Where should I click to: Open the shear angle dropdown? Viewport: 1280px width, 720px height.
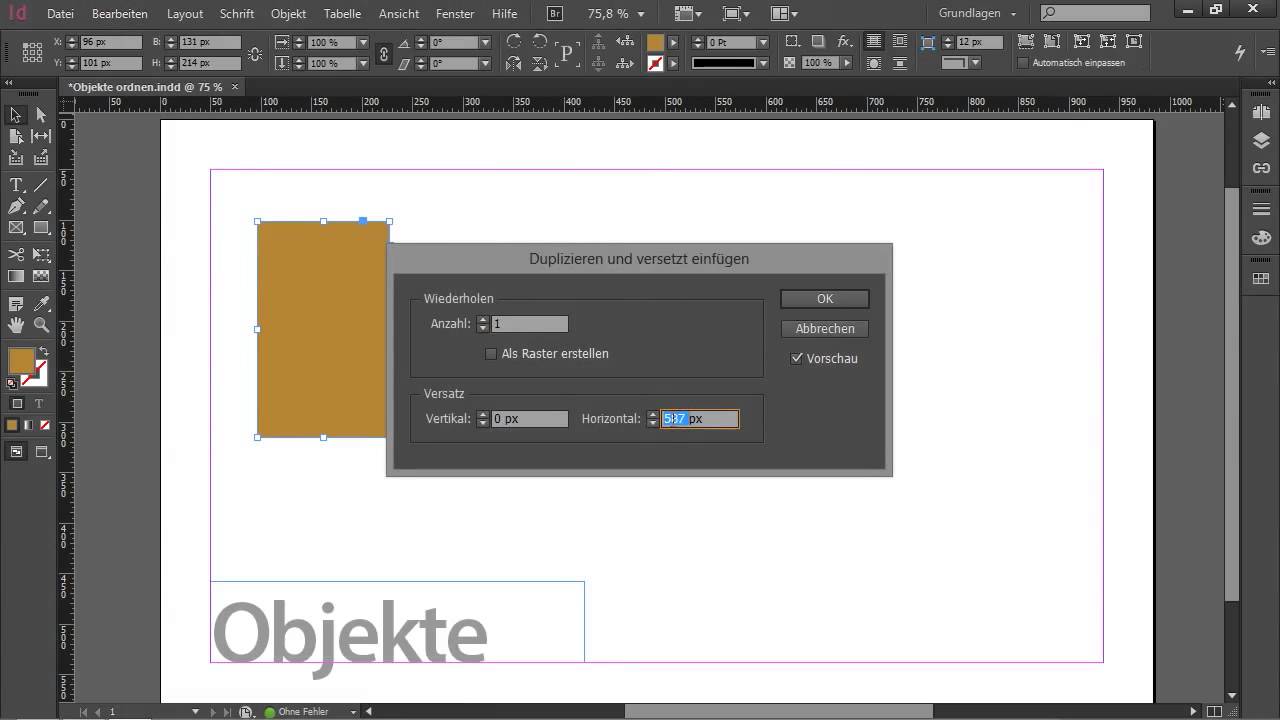click(484, 64)
